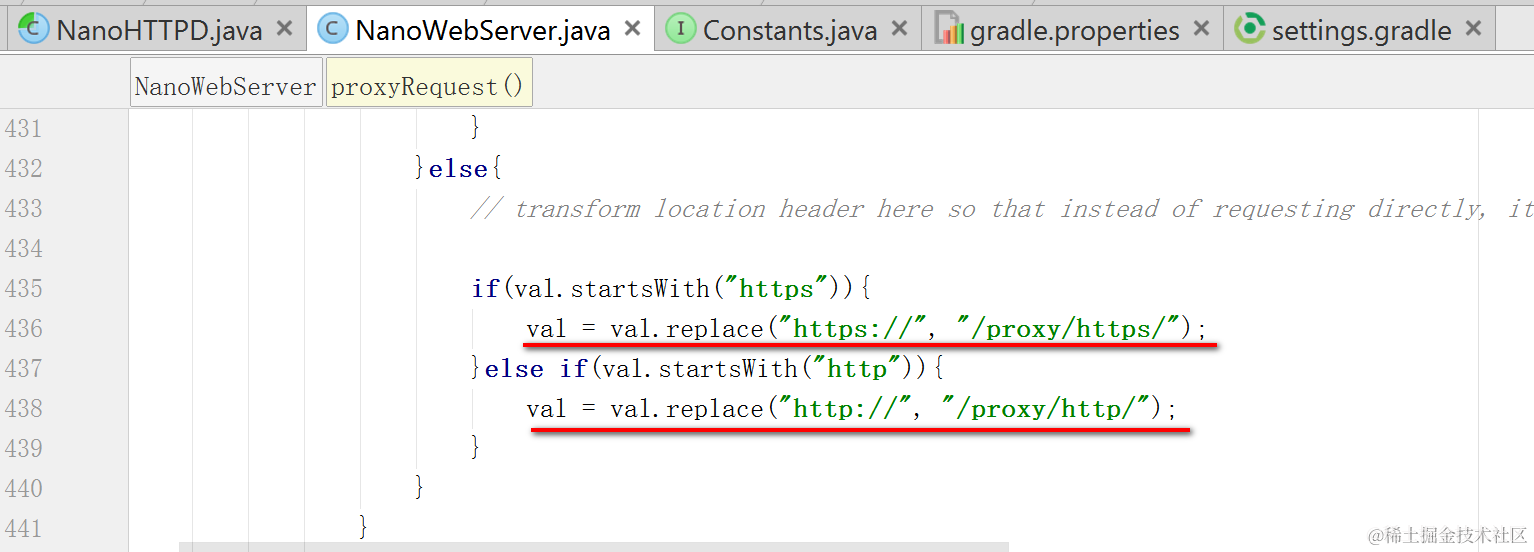
Task: Click the Constants.java interface icon
Action: pyautogui.click(x=681, y=29)
